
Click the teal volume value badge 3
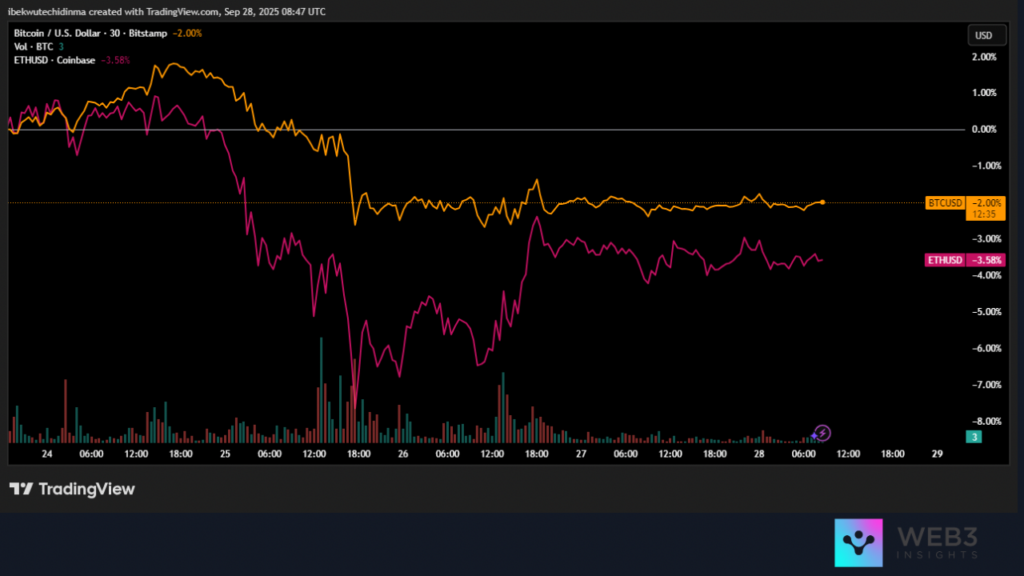[971, 436]
